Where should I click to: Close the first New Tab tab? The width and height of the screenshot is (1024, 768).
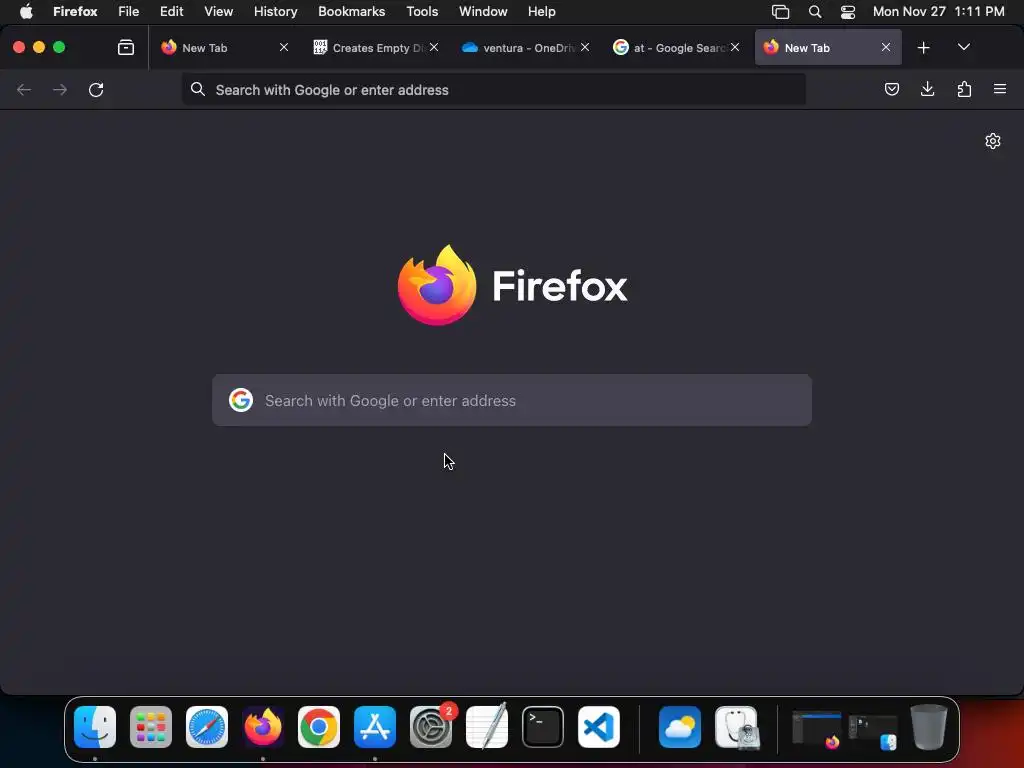tap(284, 47)
